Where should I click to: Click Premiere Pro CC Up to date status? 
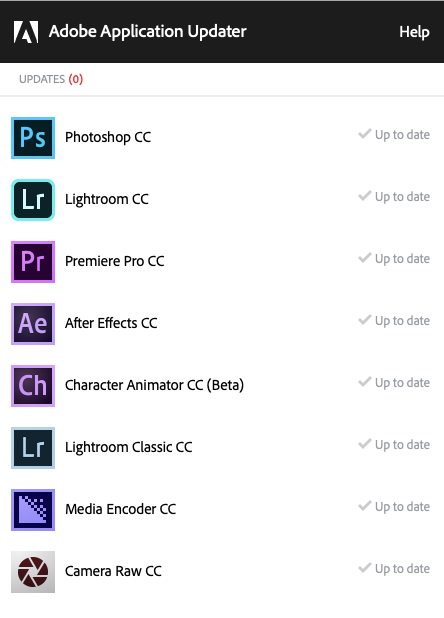pos(394,259)
